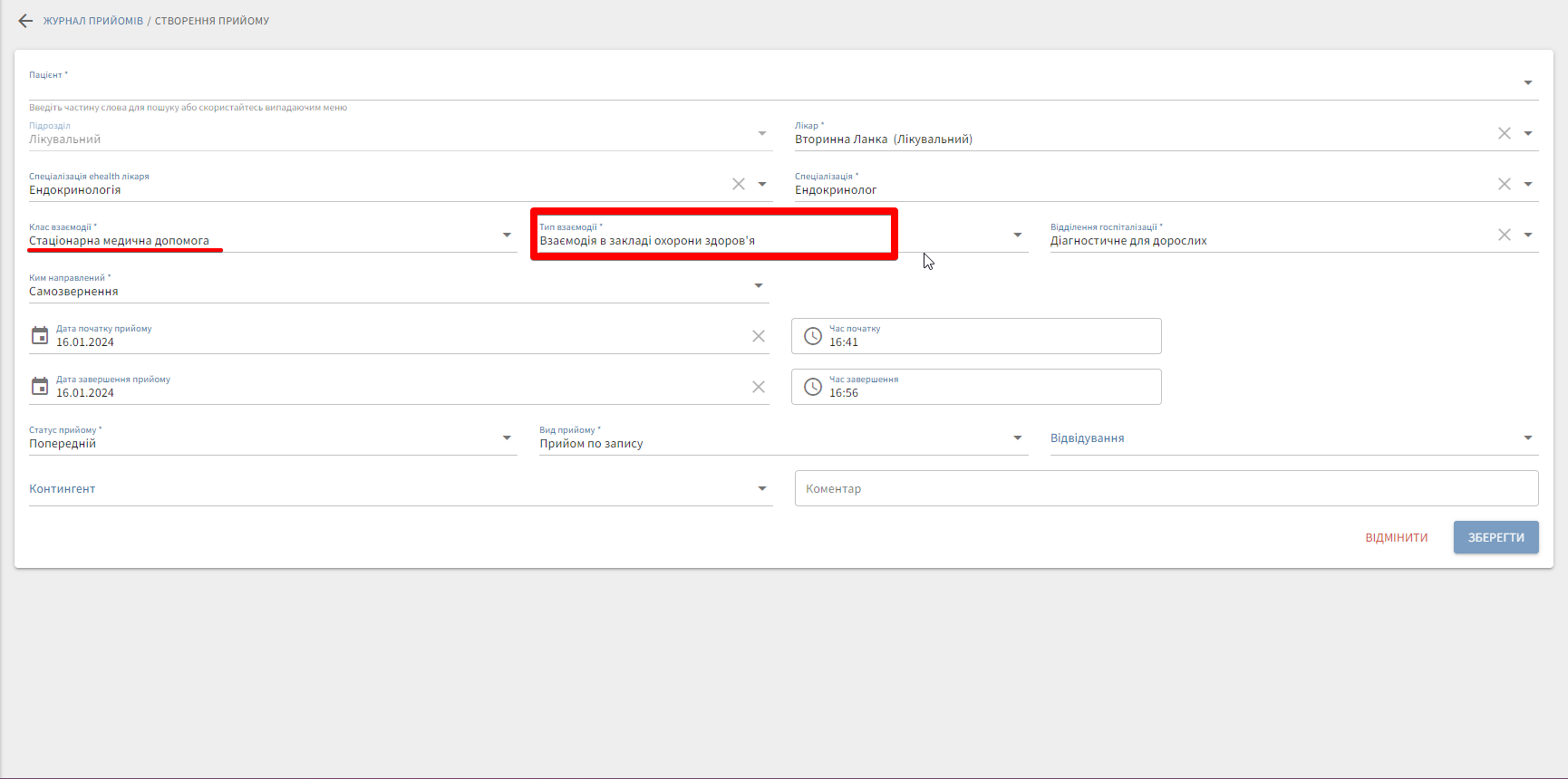Open Клас взаємодії dropdown

[507, 235]
